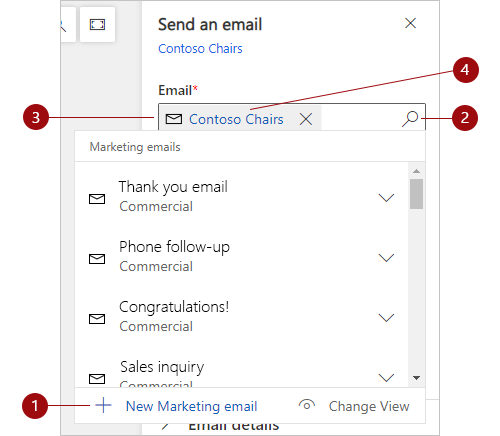Open the Contoso Chairs link under title

click(x=200, y=49)
